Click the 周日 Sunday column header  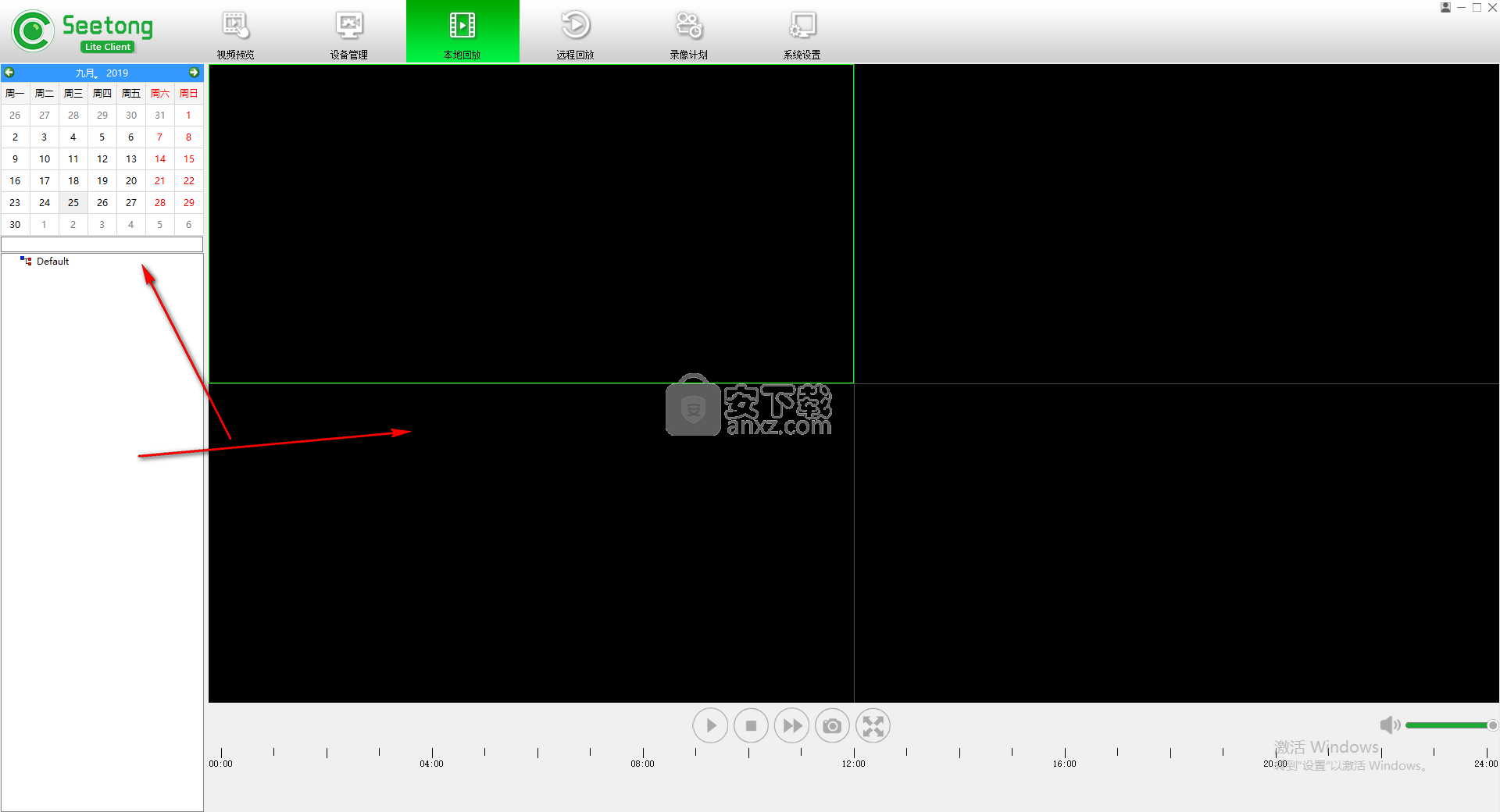point(189,93)
